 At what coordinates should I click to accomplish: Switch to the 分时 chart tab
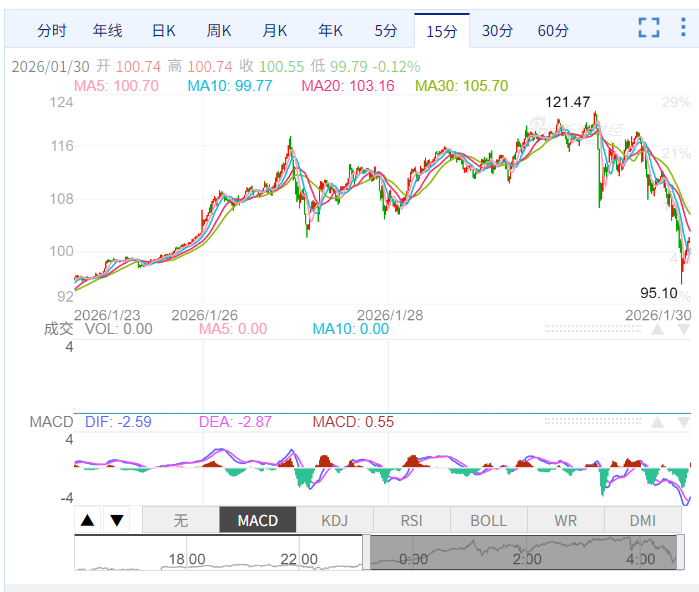pos(52,31)
